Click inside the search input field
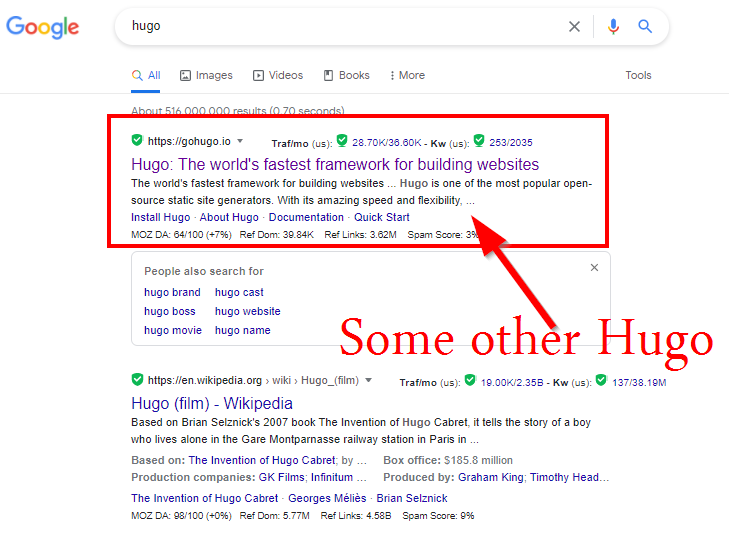Image resolution: width=729 pixels, height=555 pixels. pyautogui.click(x=340, y=27)
